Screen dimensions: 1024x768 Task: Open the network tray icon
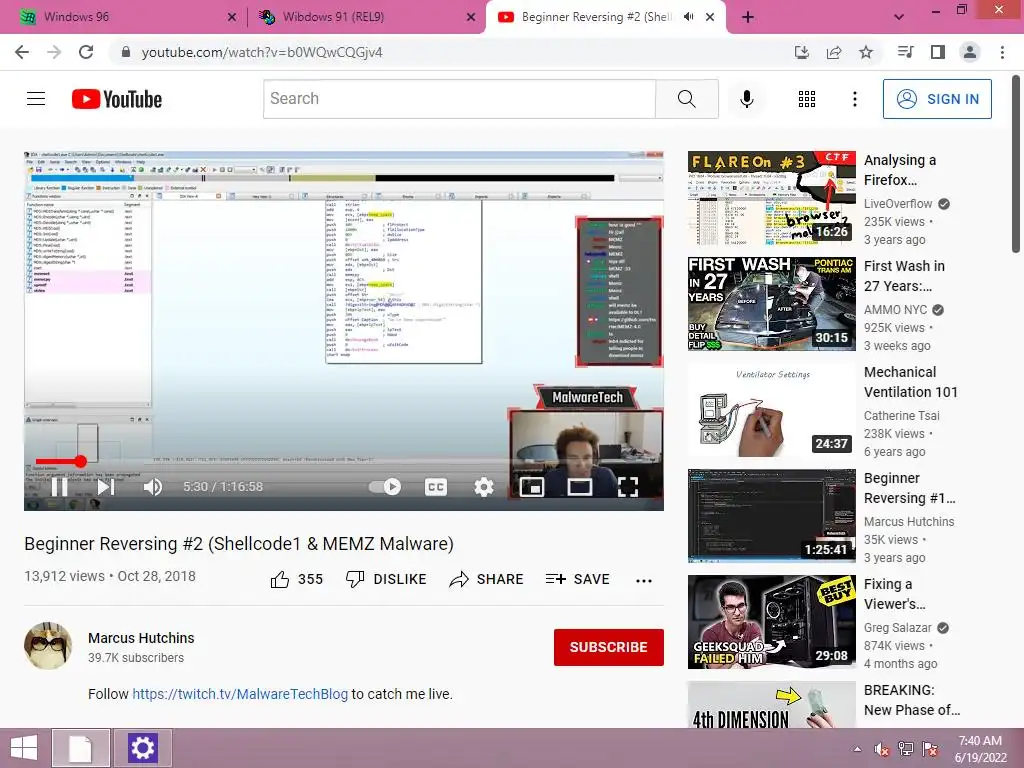point(906,748)
